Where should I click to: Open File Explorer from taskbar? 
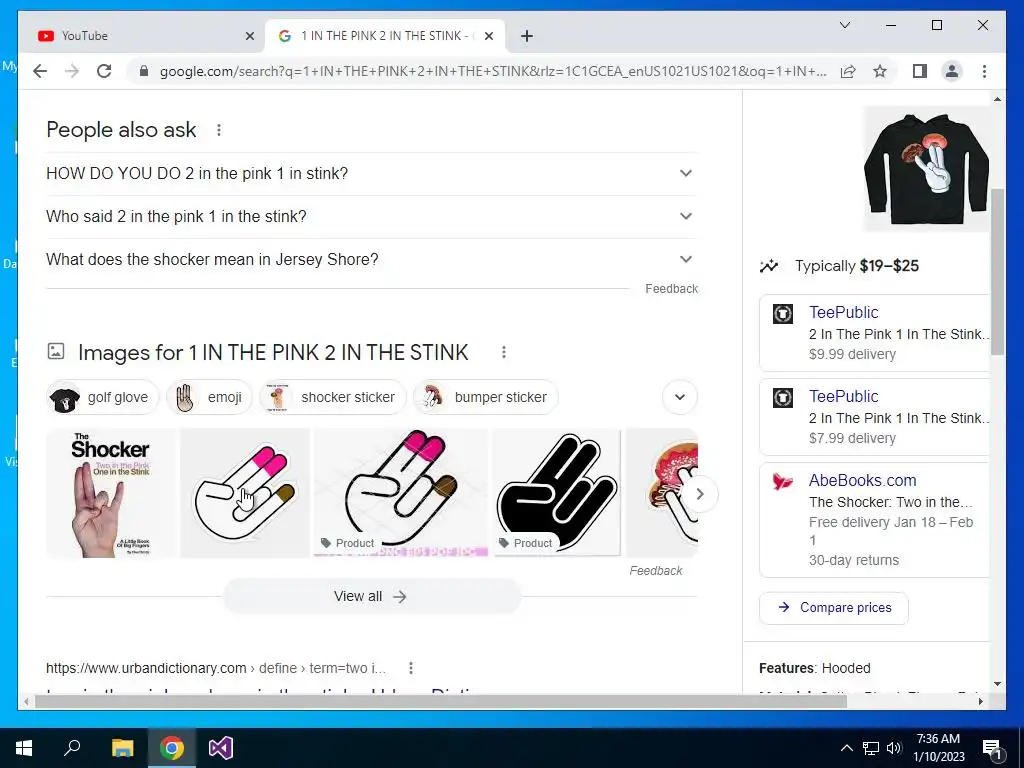(x=122, y=748)
